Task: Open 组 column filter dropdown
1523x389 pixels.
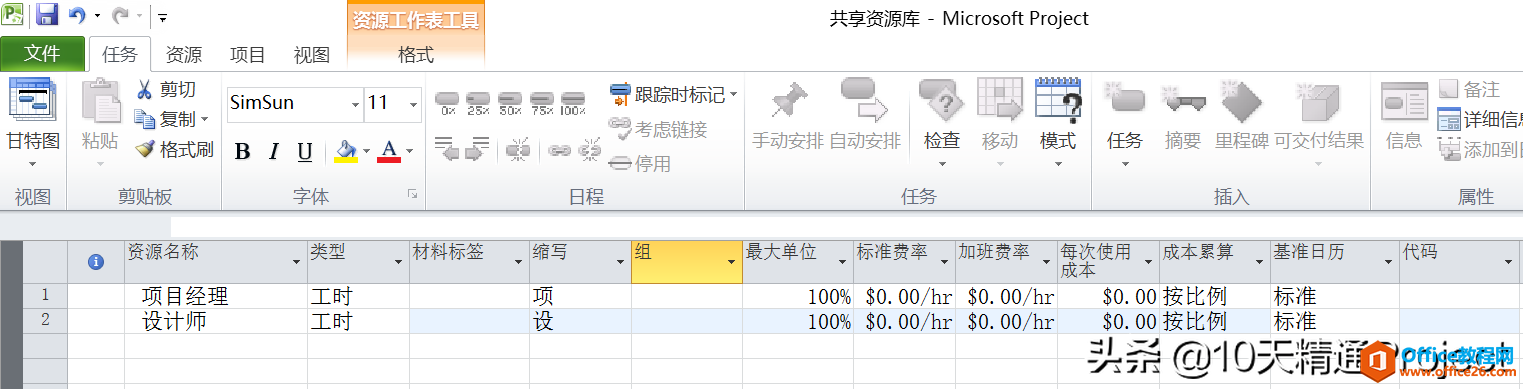Action: point(730,262)
